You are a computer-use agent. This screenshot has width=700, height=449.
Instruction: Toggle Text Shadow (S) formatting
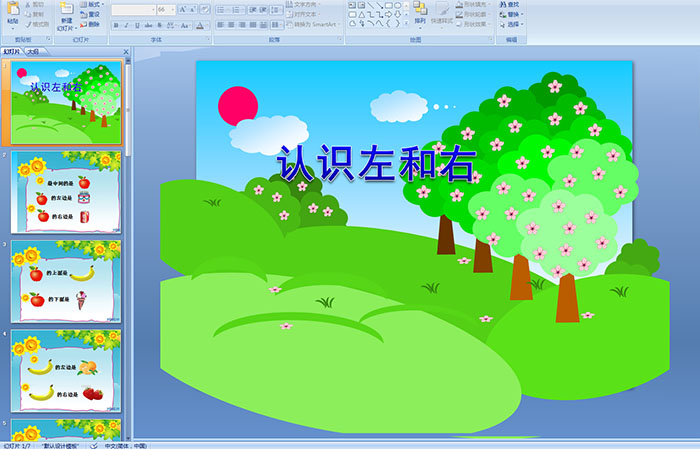[159, 25]
